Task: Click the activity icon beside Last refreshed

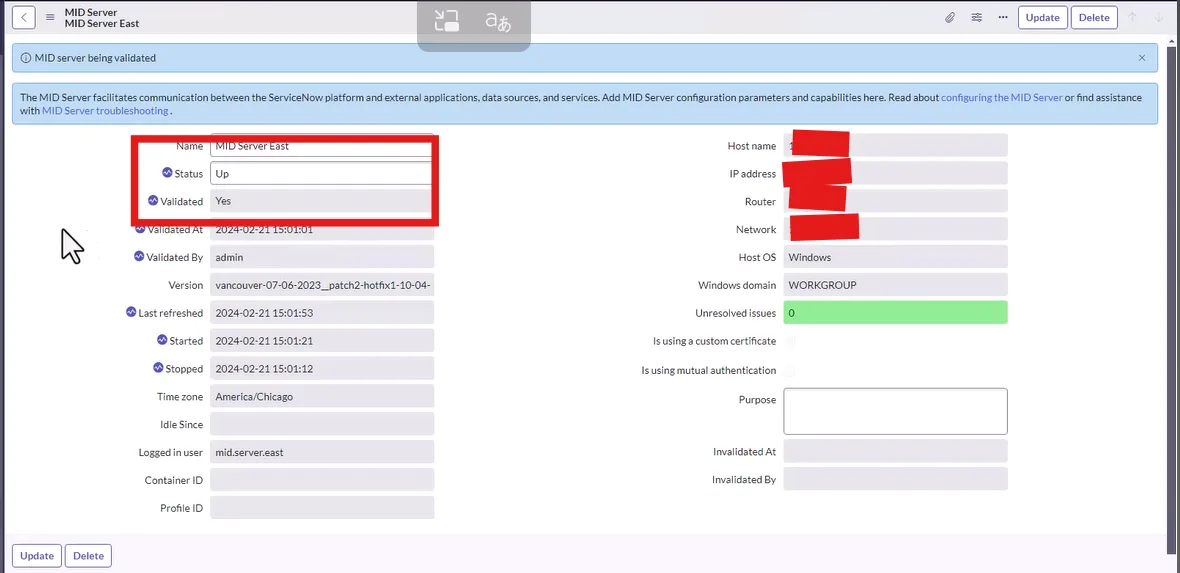Action: (x=131, y=312)
